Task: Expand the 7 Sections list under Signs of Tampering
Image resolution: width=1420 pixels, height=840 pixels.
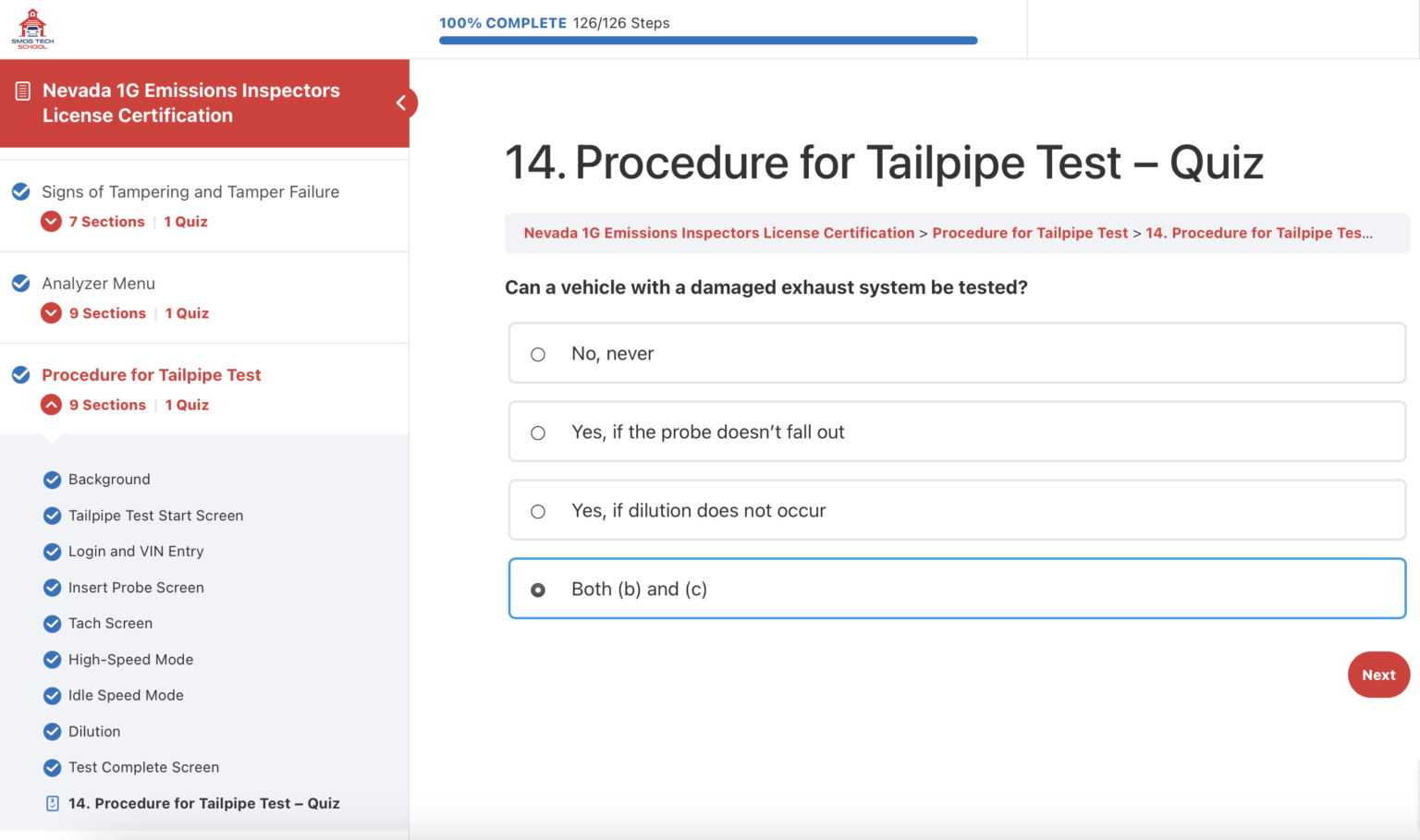Action: tap(52, 222)
